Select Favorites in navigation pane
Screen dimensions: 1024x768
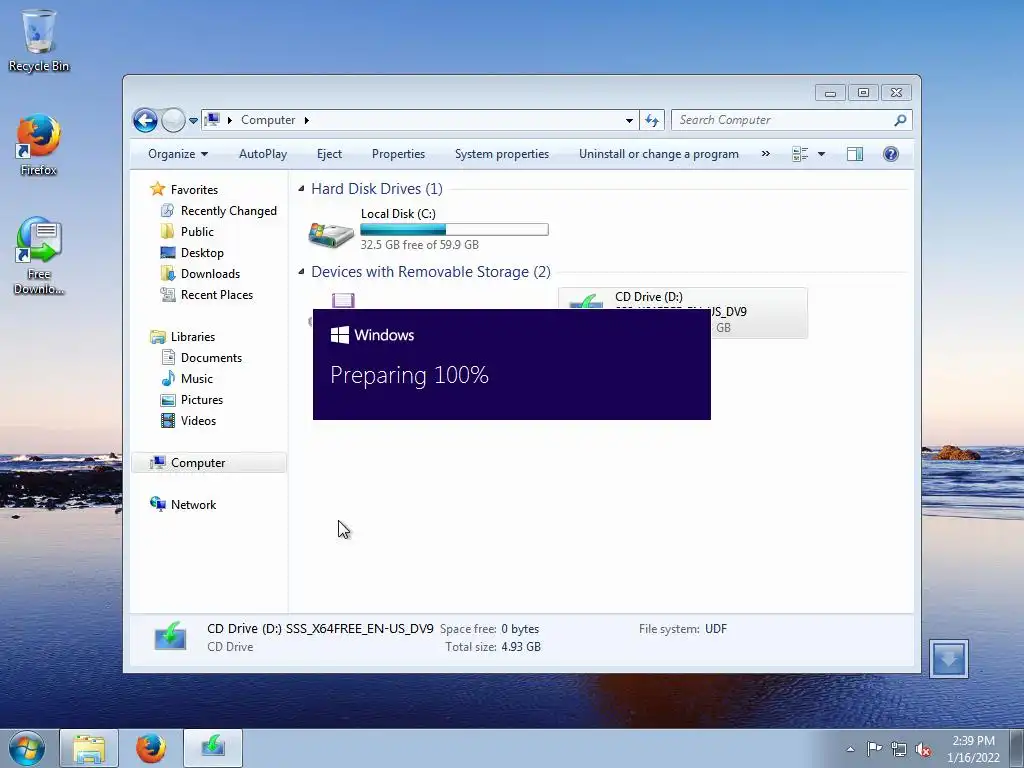pos(194,189)
